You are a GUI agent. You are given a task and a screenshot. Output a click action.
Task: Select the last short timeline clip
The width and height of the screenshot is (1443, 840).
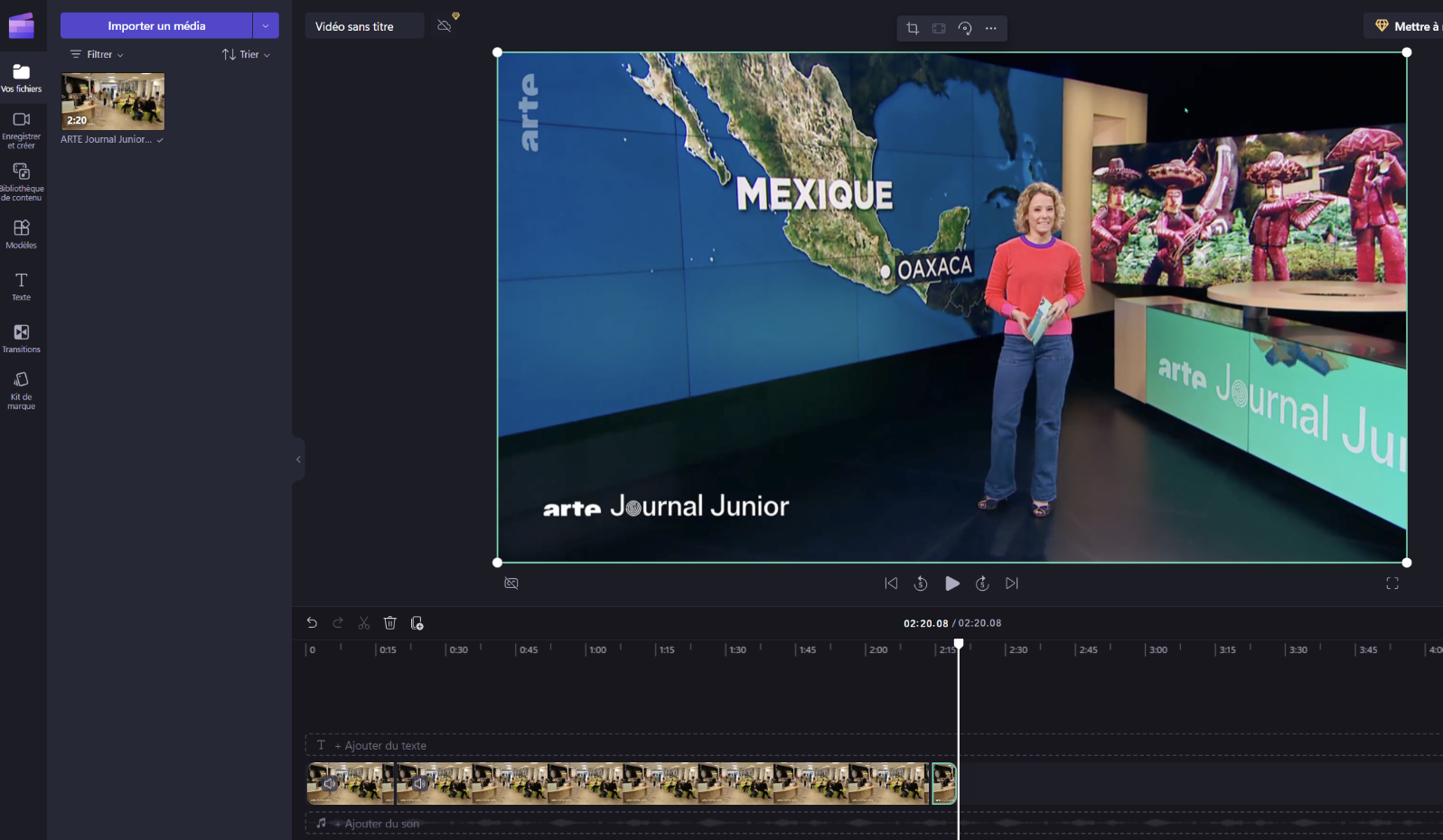point(943,784)
